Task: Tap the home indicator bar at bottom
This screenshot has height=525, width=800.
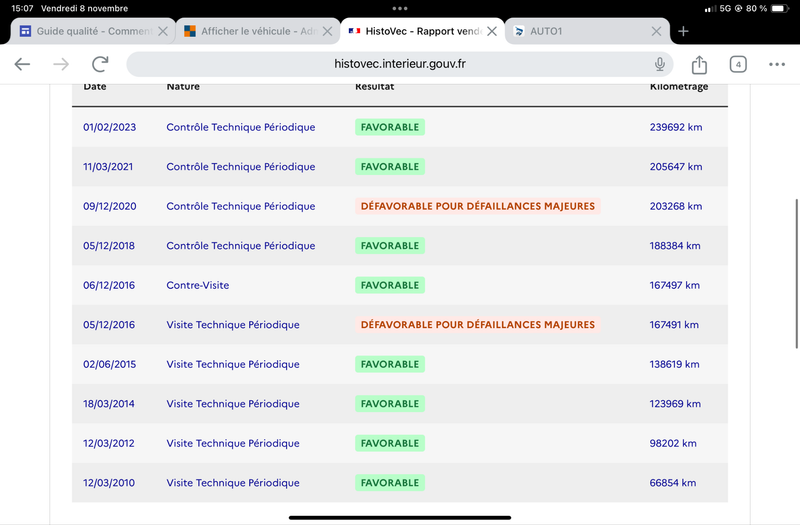Action: point(400,517)
